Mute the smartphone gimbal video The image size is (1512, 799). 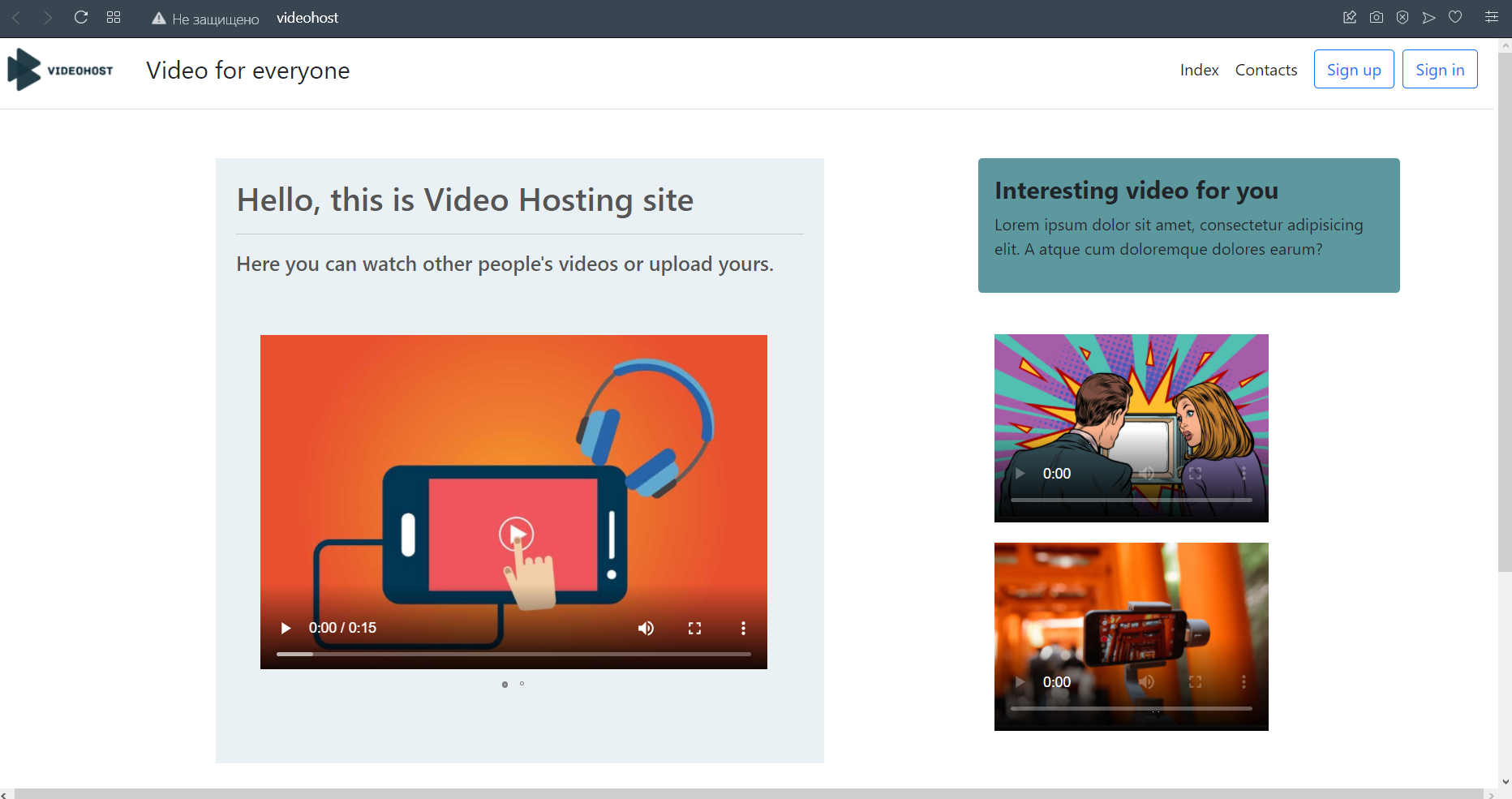(1146, 682)
